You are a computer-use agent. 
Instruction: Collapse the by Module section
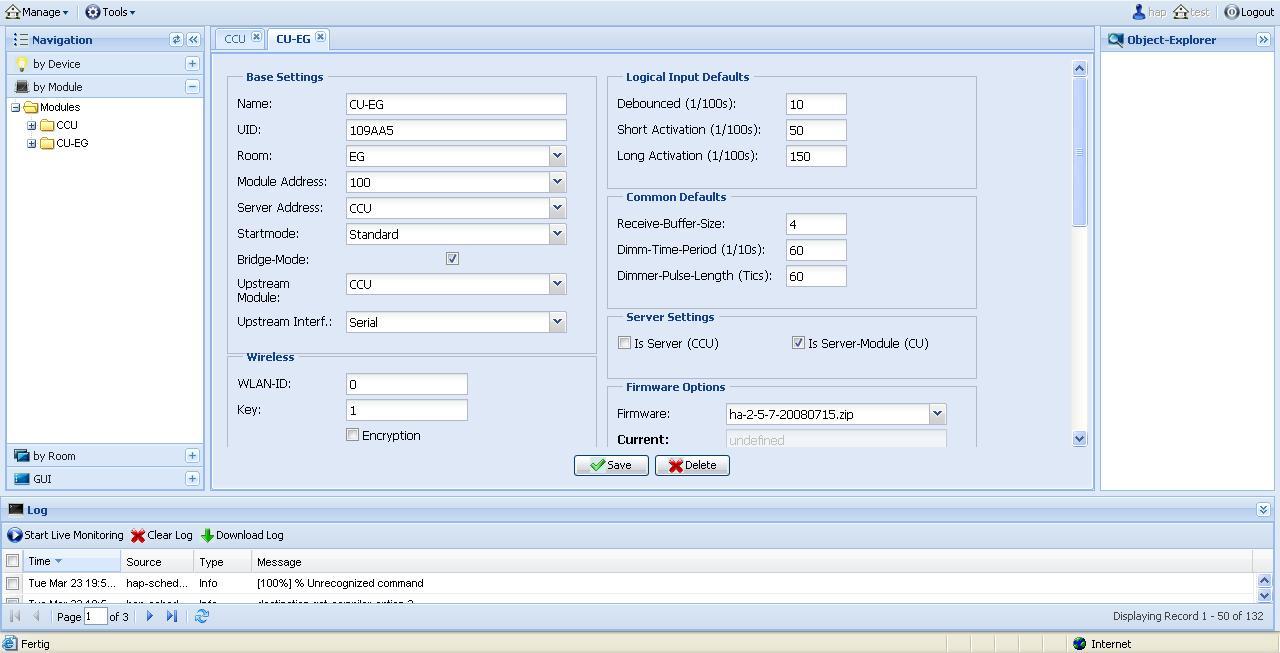pos(192,86)
